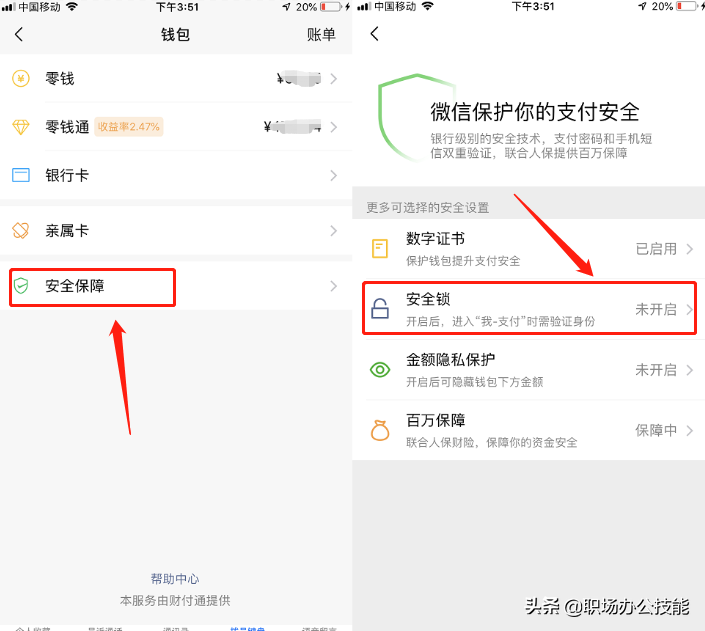The image size is (705, 631).
Task: Tap the 零钱 coin icon
Action: [21, 79]
